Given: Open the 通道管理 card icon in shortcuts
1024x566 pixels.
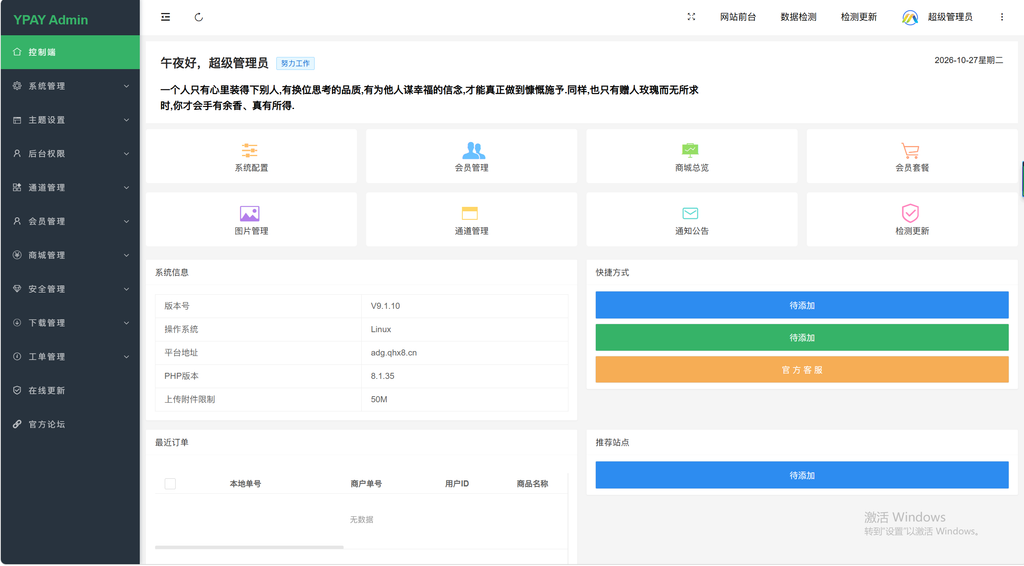Looking at the screenshot, I should tap(470, 213).
